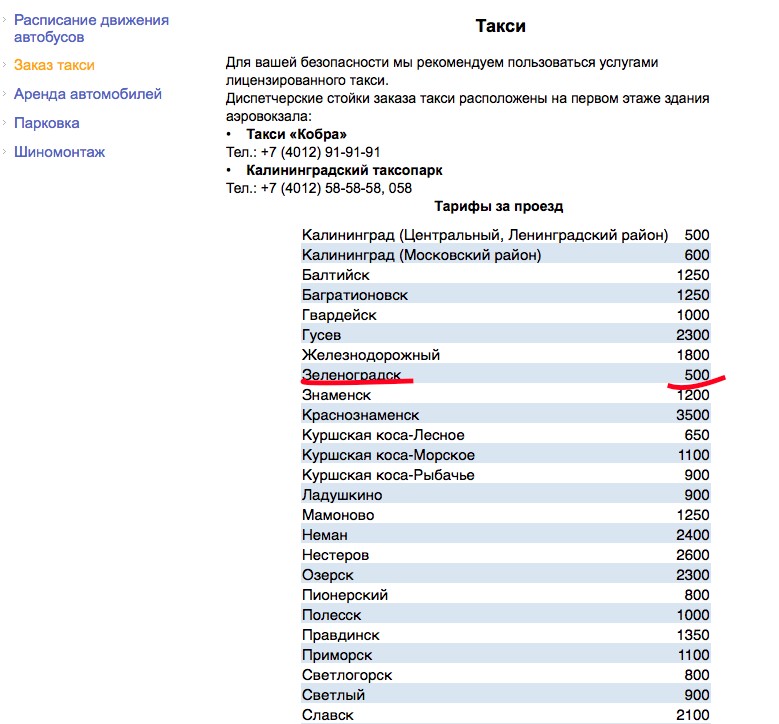Click the 3500 fare for Краснознаменск
The image size is (779, 724).
point(692,415)
